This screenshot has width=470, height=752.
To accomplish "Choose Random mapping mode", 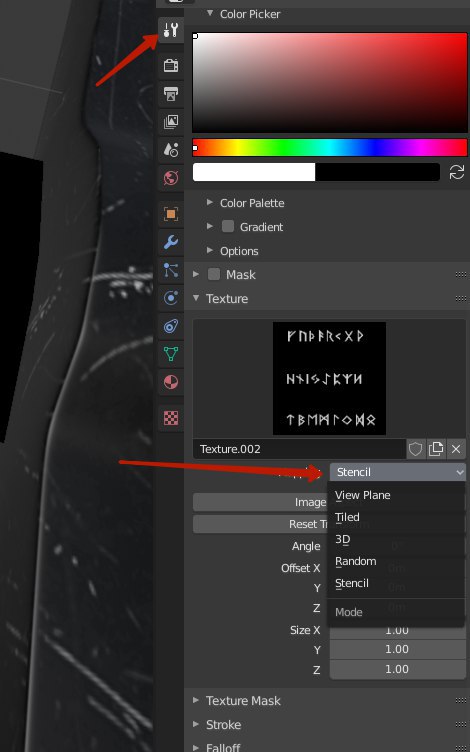I will point(396,562).
